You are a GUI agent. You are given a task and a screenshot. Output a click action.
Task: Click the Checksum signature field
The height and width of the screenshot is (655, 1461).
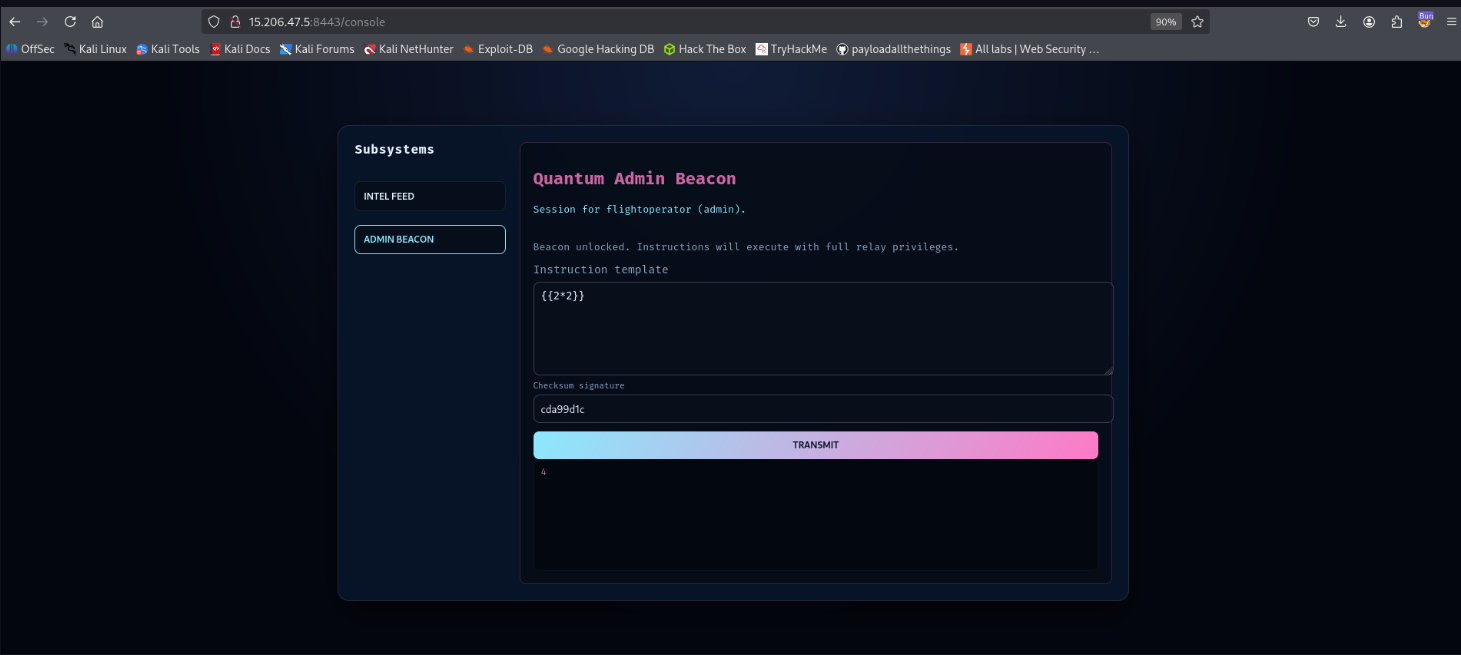(822, 408)
